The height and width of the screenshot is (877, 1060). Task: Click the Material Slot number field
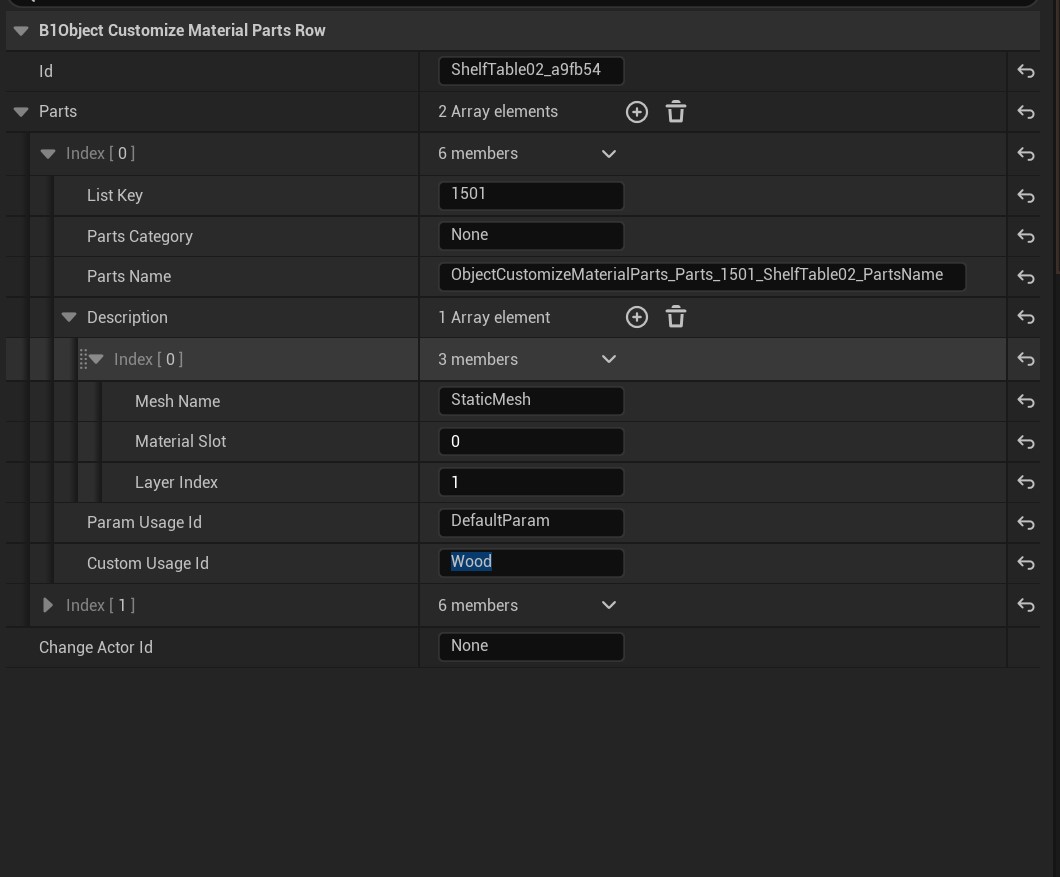(x=531, y=442)
